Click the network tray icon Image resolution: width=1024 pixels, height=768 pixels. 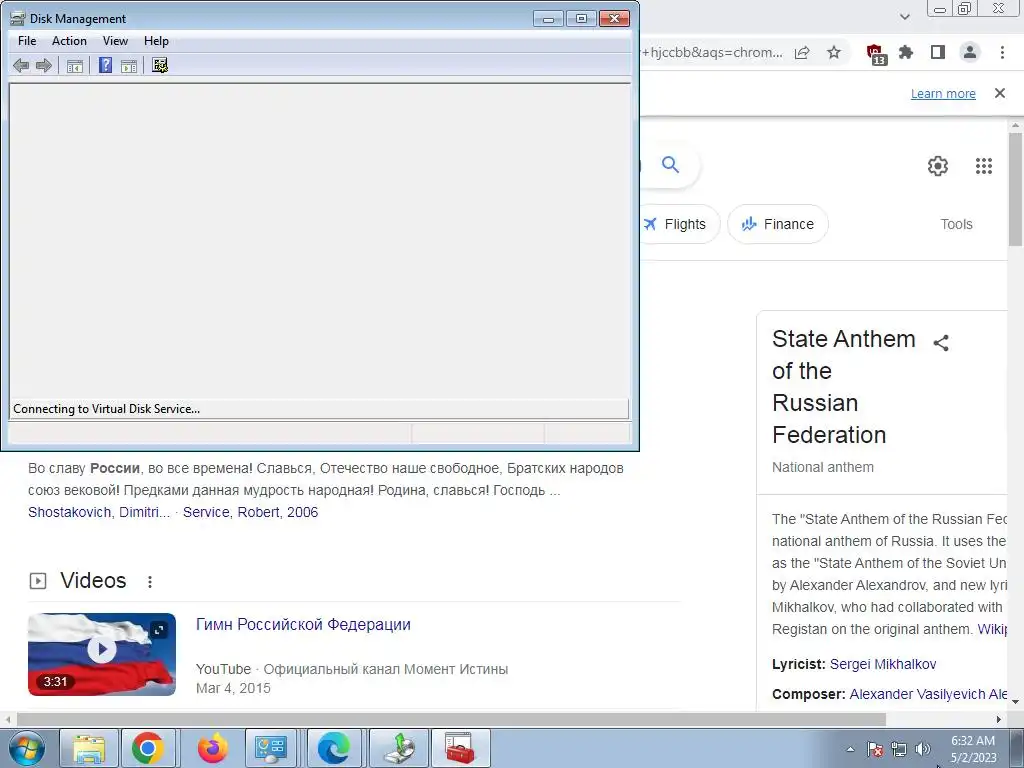[x=899, y=749]
